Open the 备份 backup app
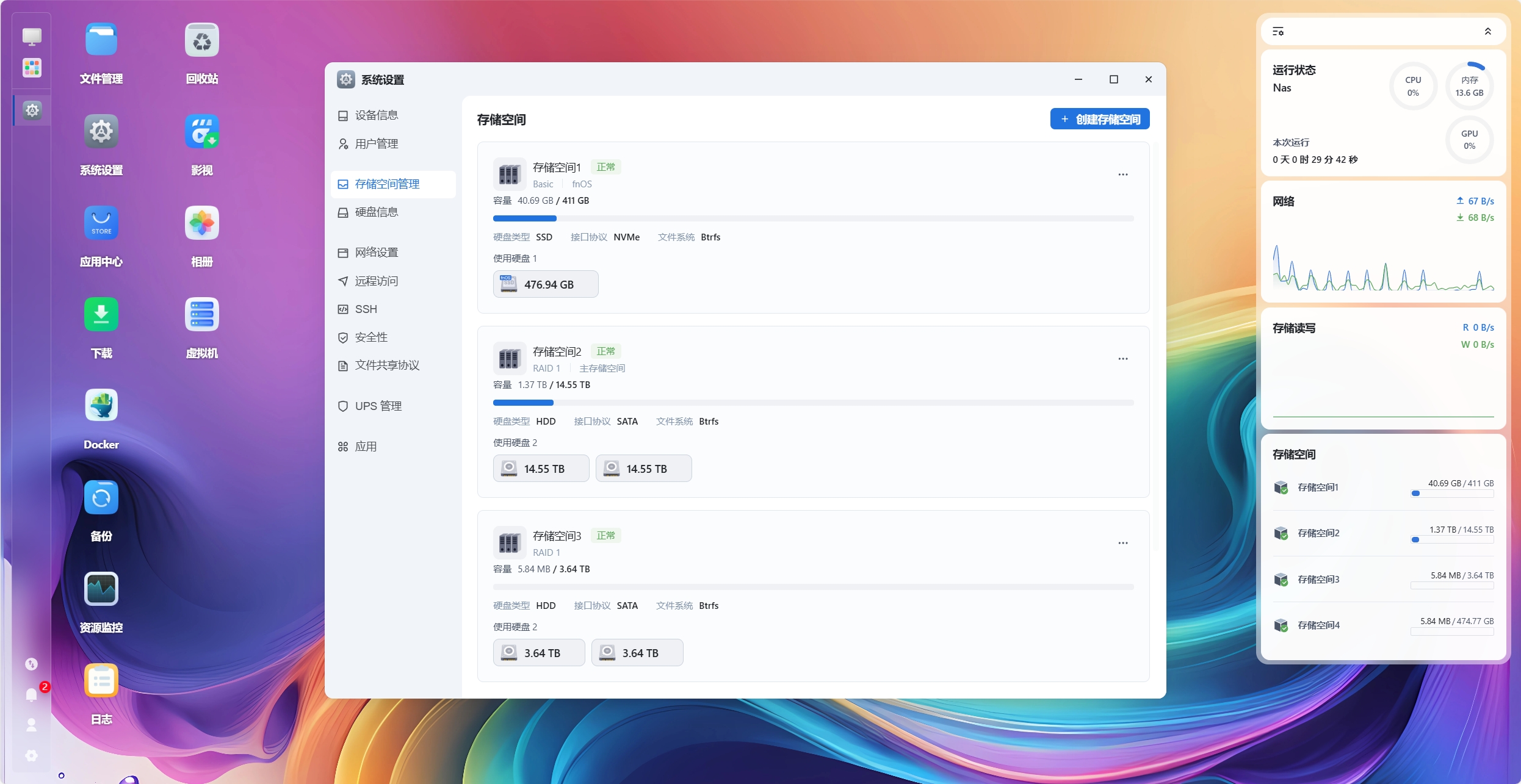 pyautogui.click(x=101, y=498)
